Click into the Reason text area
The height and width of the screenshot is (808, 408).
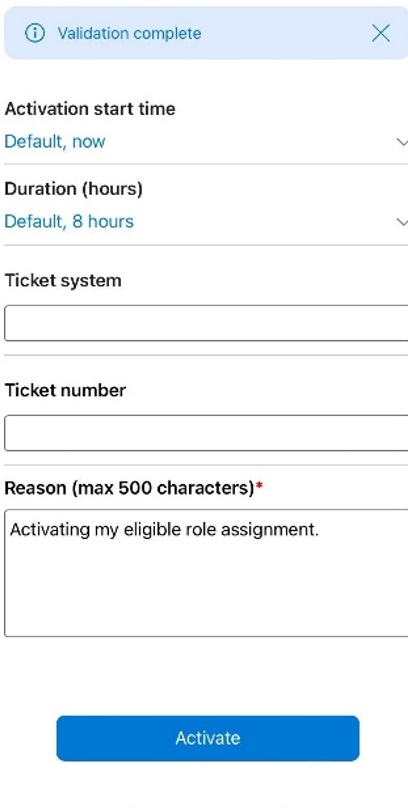206,573
